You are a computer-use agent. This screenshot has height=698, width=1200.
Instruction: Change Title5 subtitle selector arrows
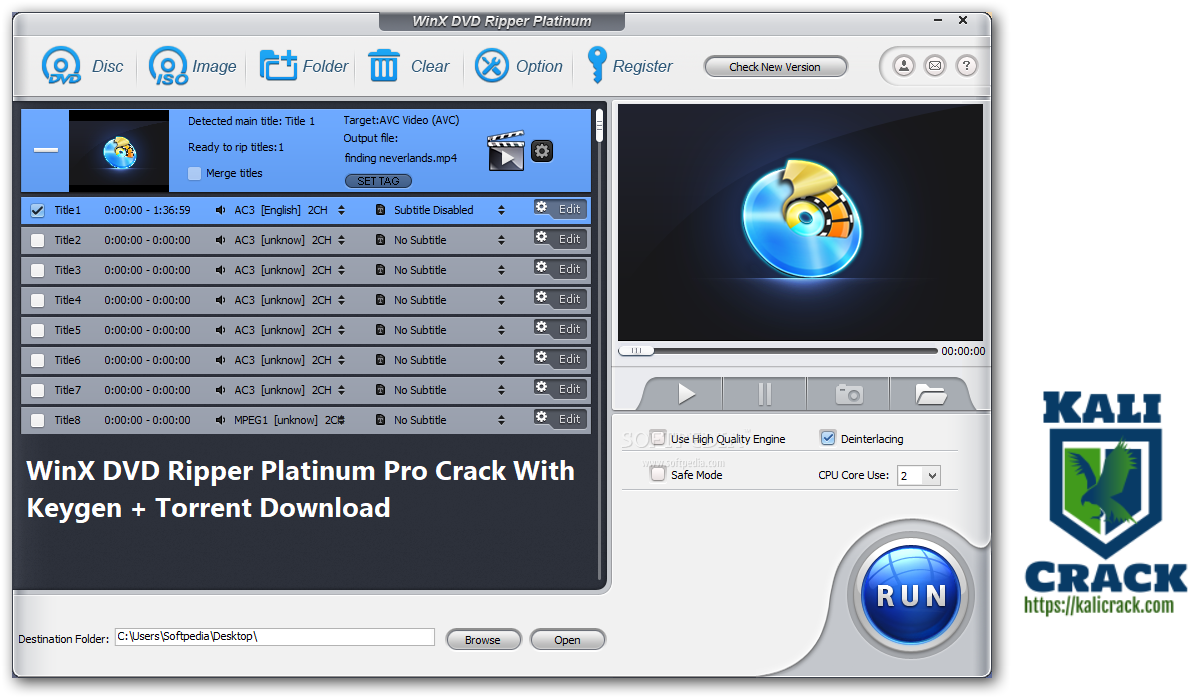pyautogui.click(x=502, y=330)
